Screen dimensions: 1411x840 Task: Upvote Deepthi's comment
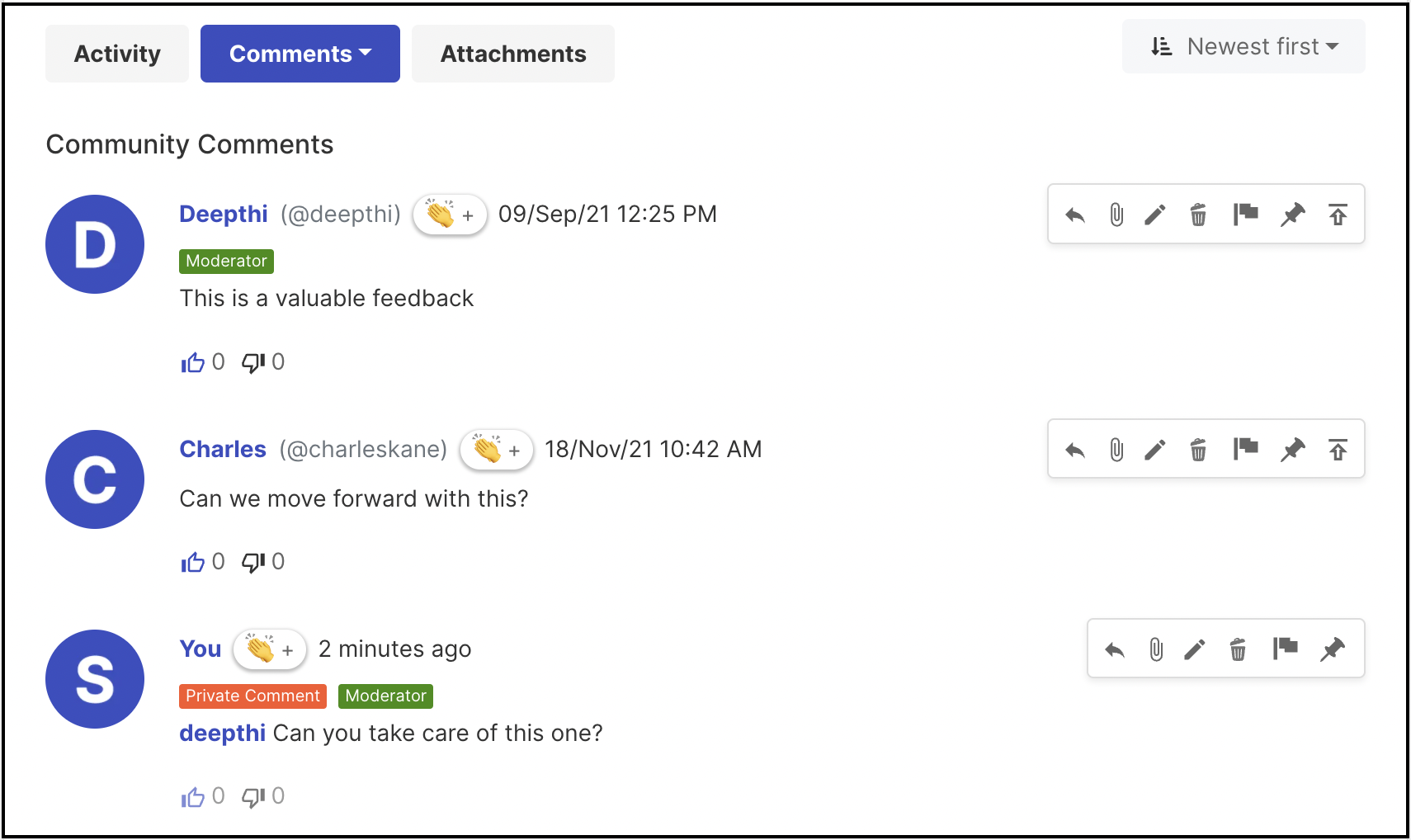tap(192, 362)
